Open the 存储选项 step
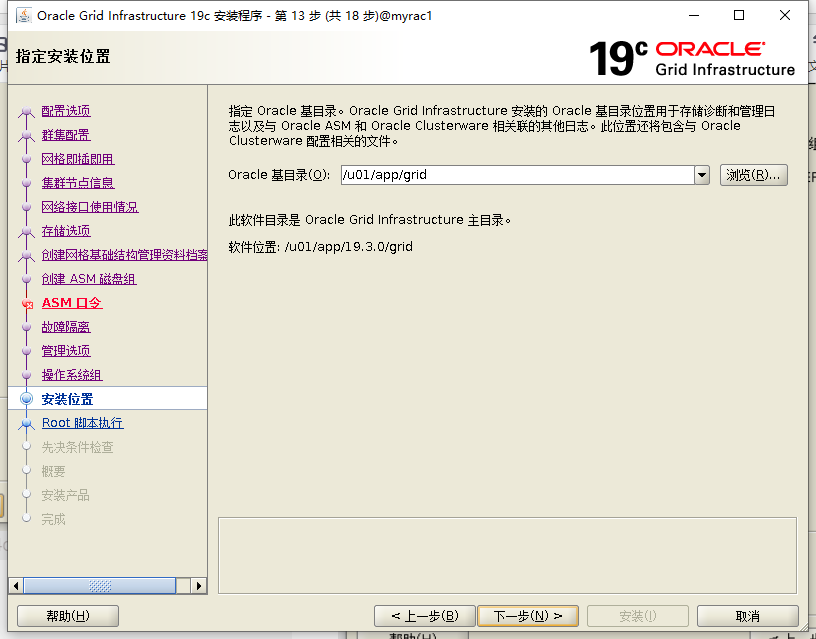 (x=66, y=231)
